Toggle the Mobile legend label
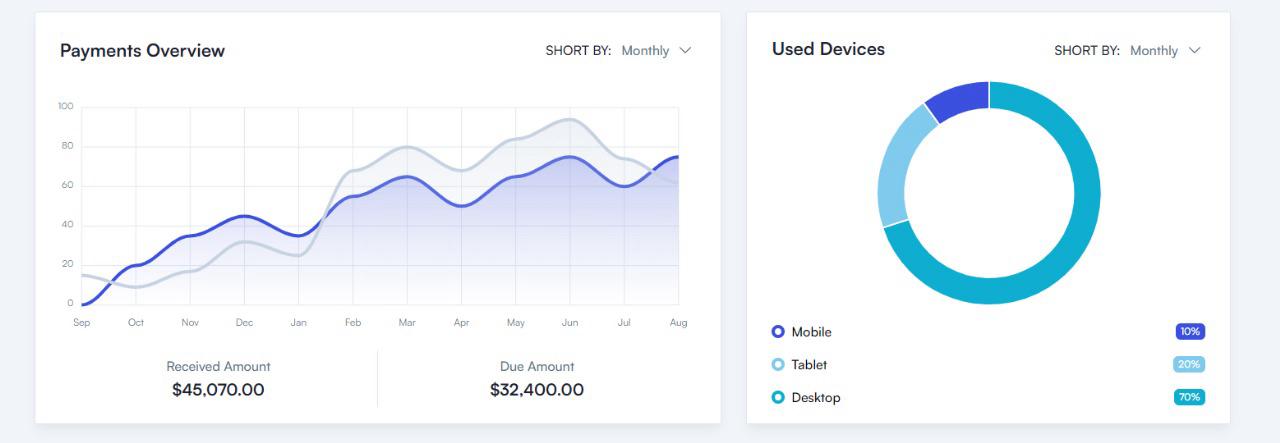This screenshot has height=443, width=1280. point(811,332)
